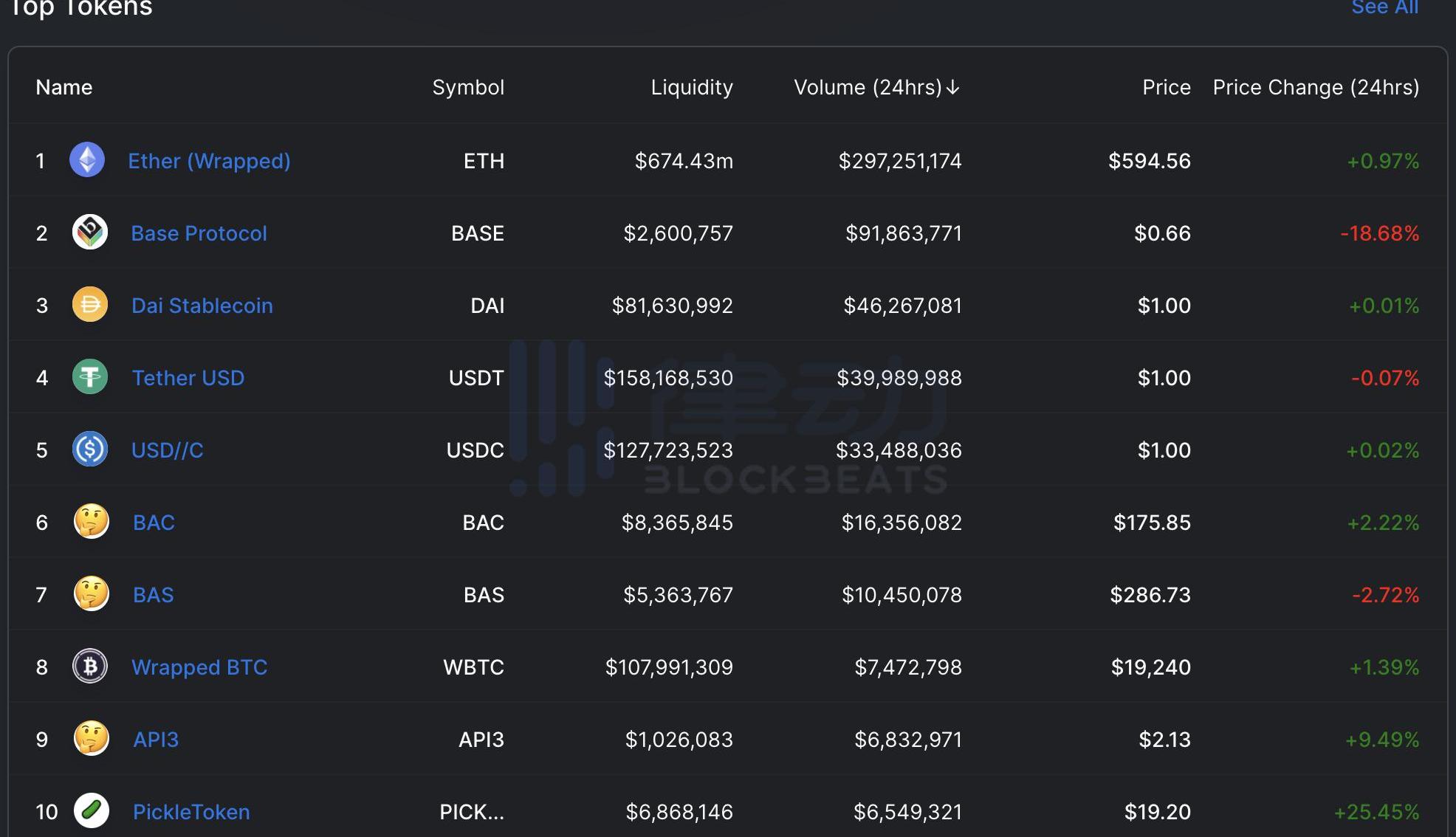
Task: Click the +0.97% price change
Action: click(1383, 161)
